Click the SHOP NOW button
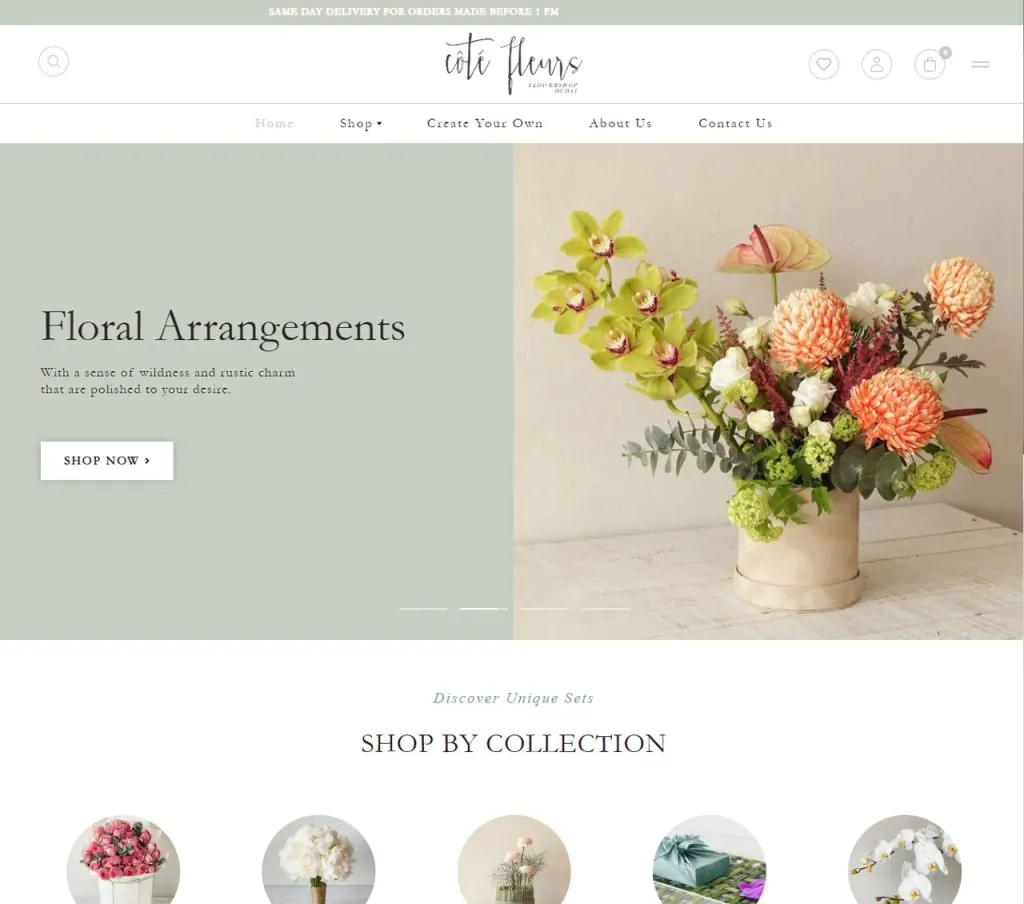This screenshot has width=1024, height=904. click(107, 460)
